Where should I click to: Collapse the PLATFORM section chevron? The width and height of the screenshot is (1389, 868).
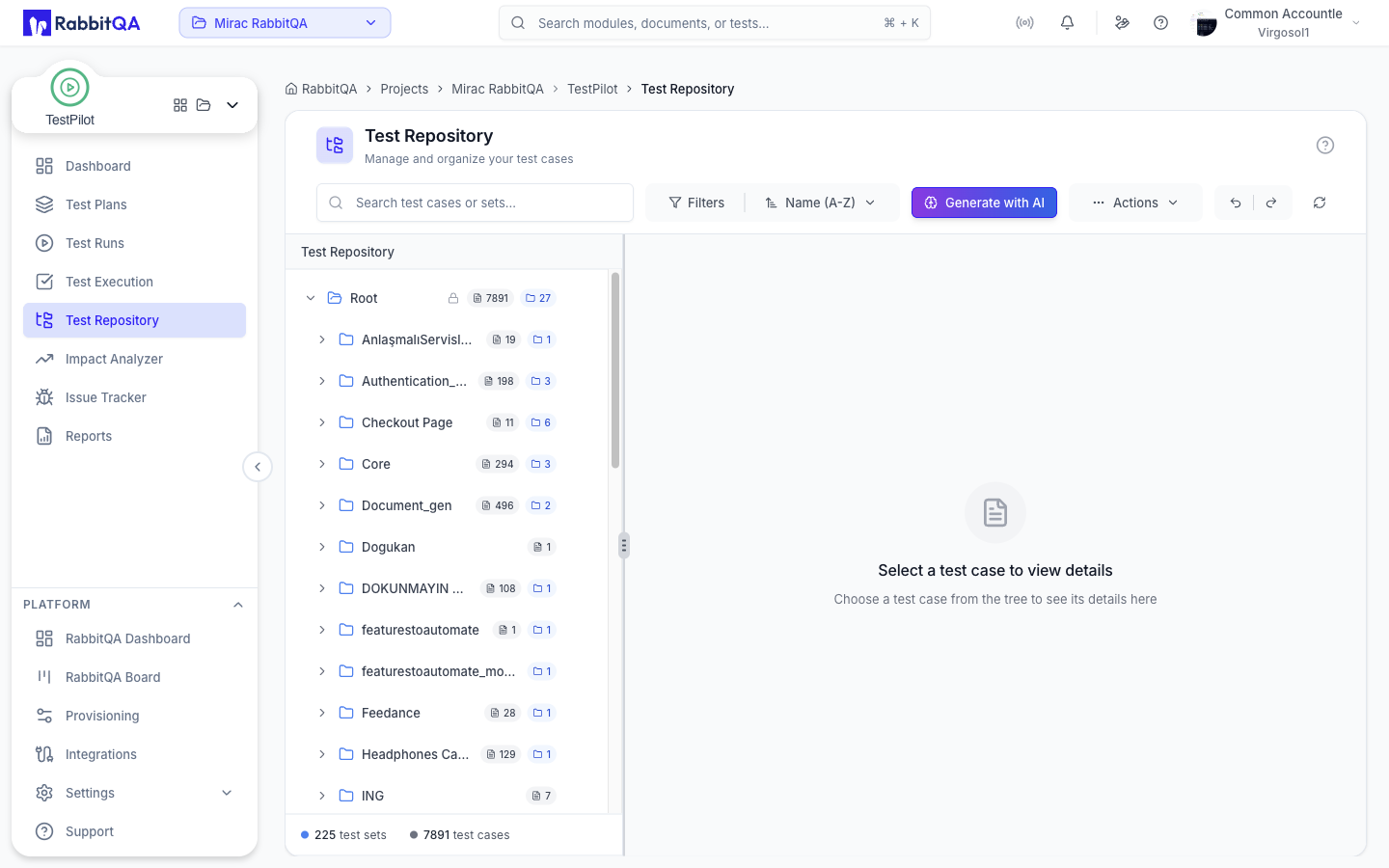(238, 605)
